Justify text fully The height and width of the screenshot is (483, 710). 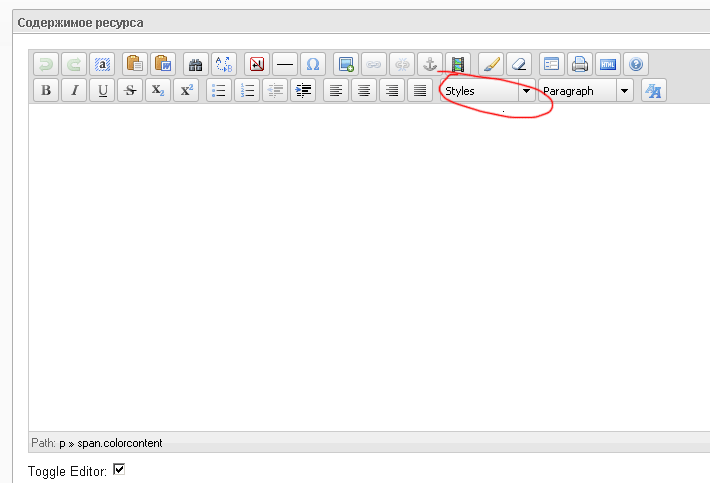(420, 90)
